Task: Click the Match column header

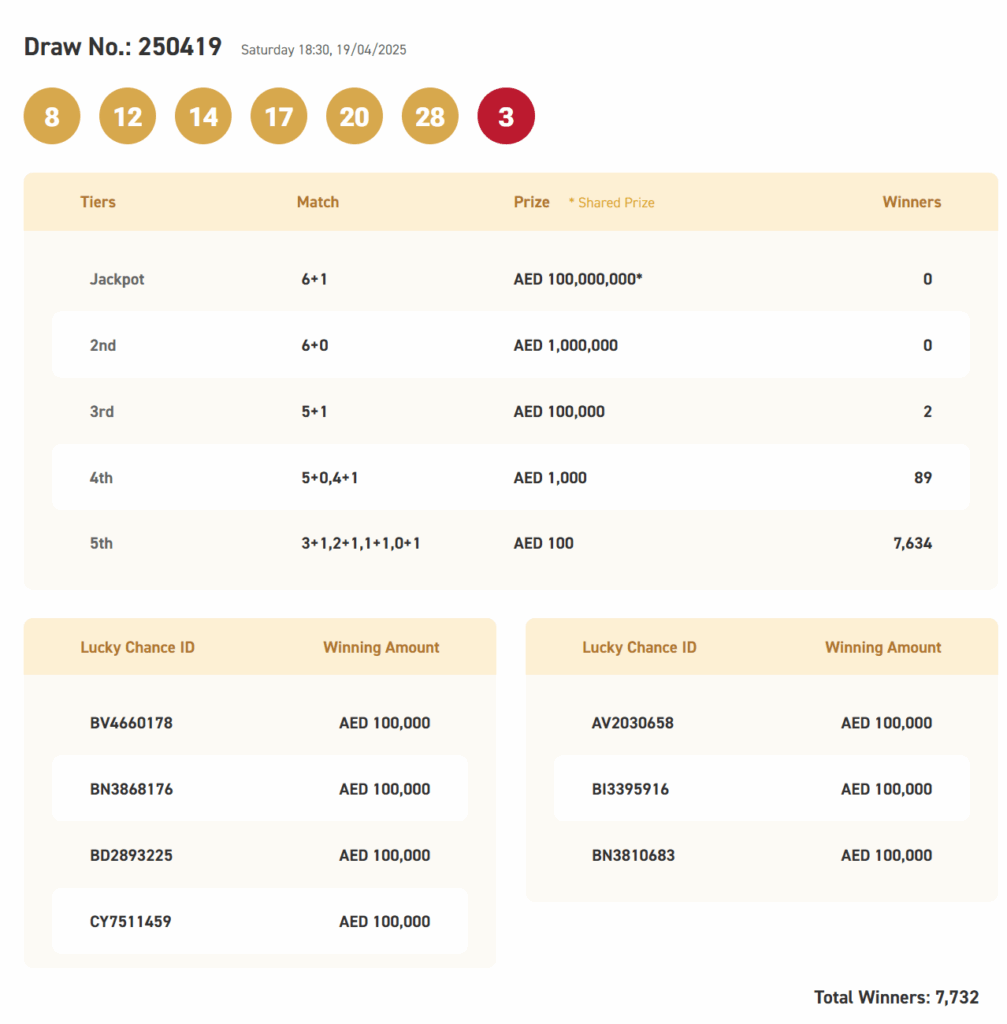Action: (318, 202)
